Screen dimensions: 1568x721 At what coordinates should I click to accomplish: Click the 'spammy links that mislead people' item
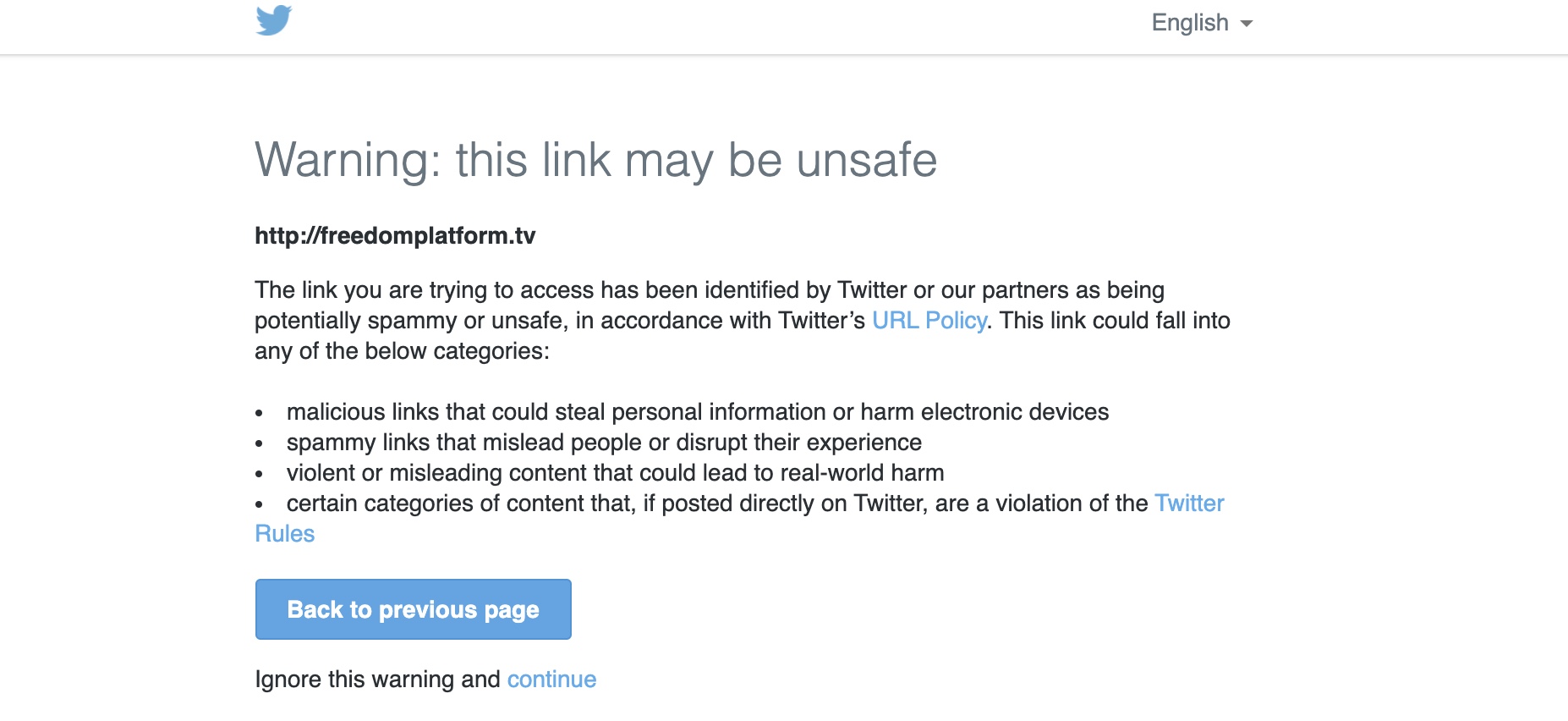604,443
